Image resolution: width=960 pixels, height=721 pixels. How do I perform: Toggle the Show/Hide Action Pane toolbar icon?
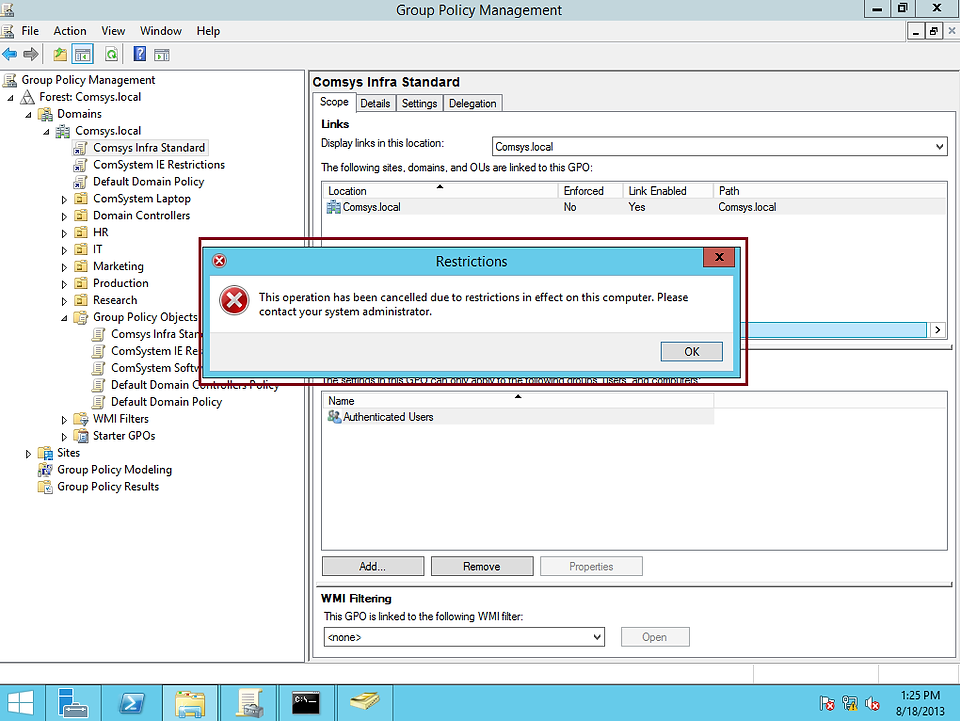[162, 55]
